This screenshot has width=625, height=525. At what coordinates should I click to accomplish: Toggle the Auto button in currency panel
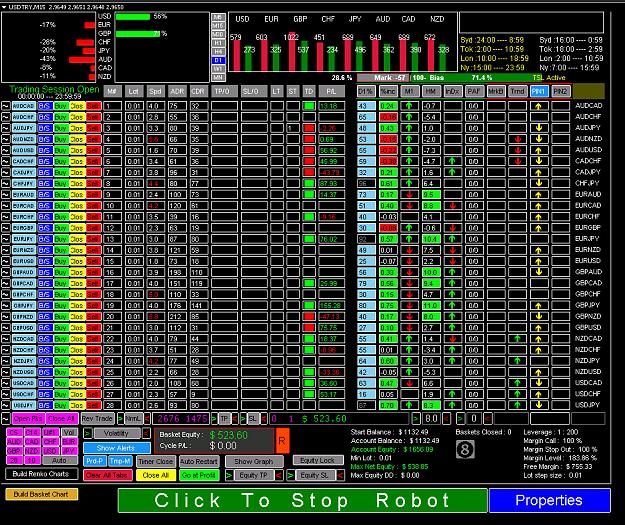point(59,460)
